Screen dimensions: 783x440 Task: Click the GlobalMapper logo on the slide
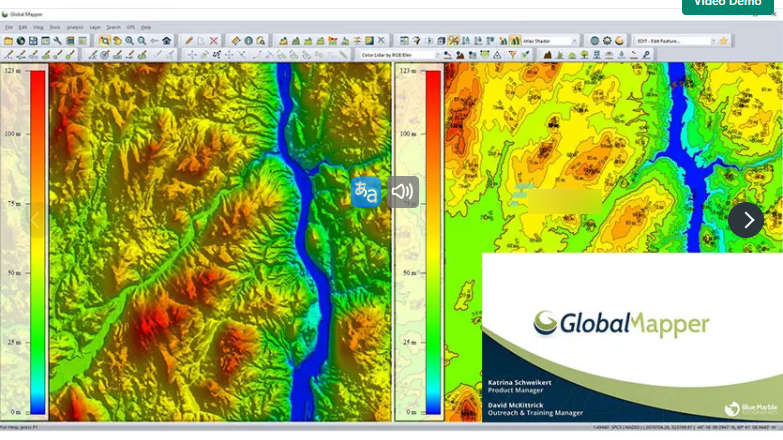click(x=621, y=324)
